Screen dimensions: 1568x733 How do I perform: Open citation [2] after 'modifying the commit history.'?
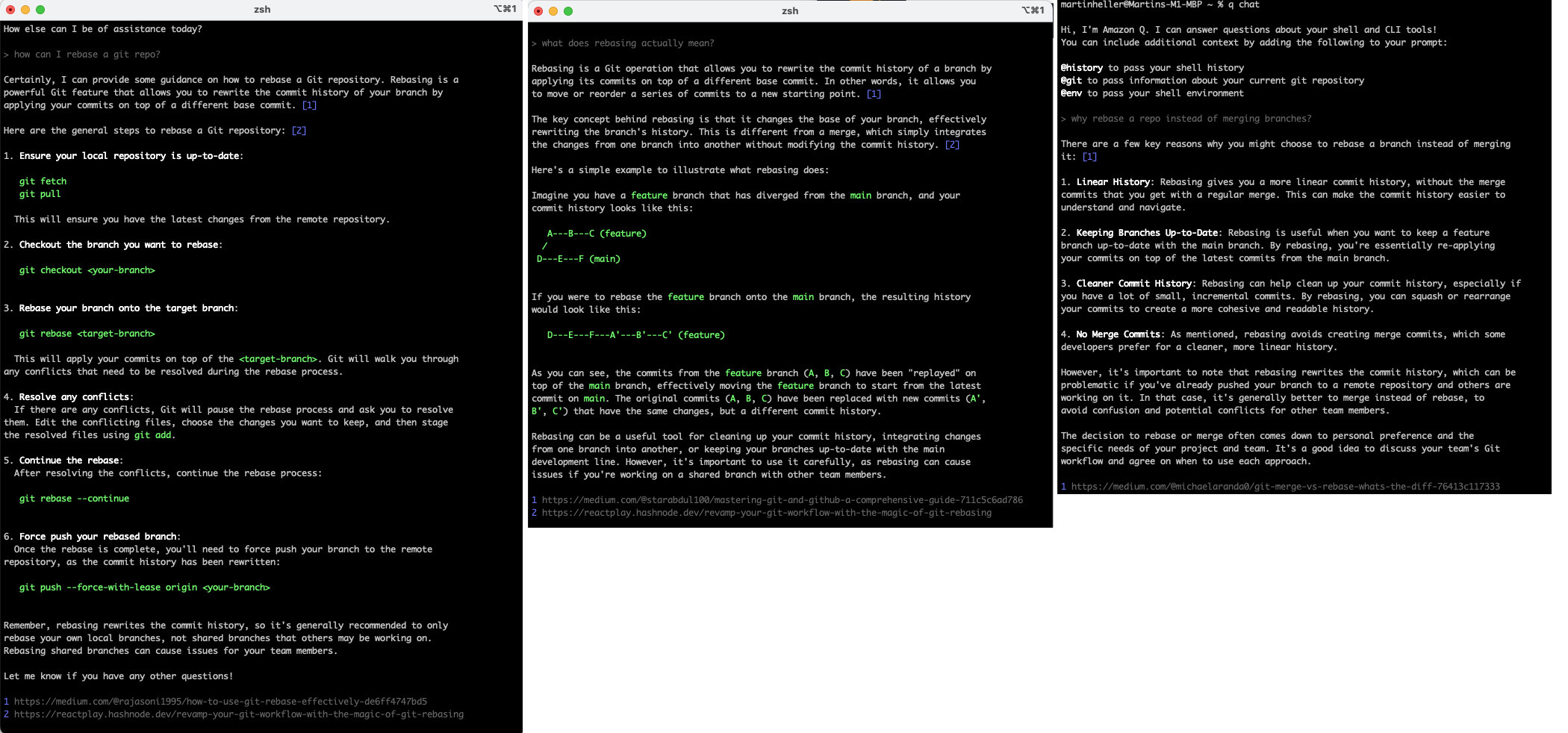[952, 145]
